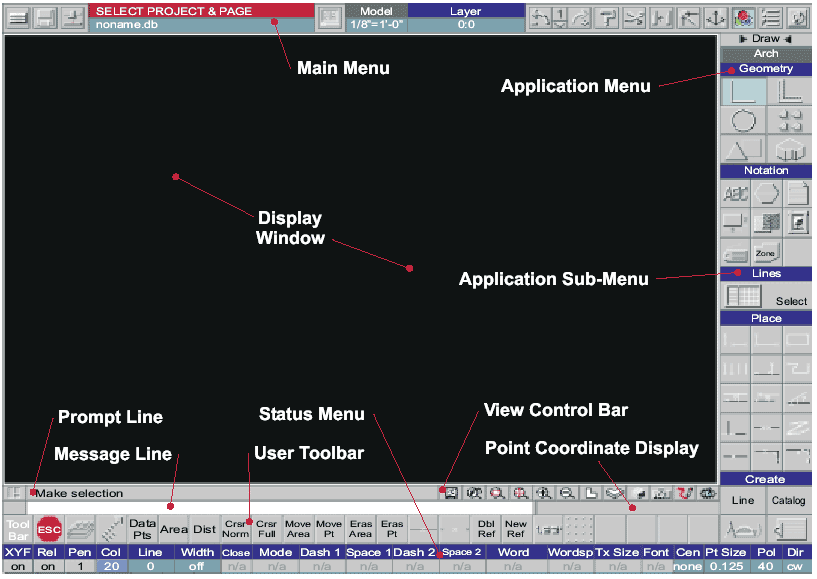This screenshot has width=817, height=579.
Task: Click the New Ref button
Action: coord(515,529)
